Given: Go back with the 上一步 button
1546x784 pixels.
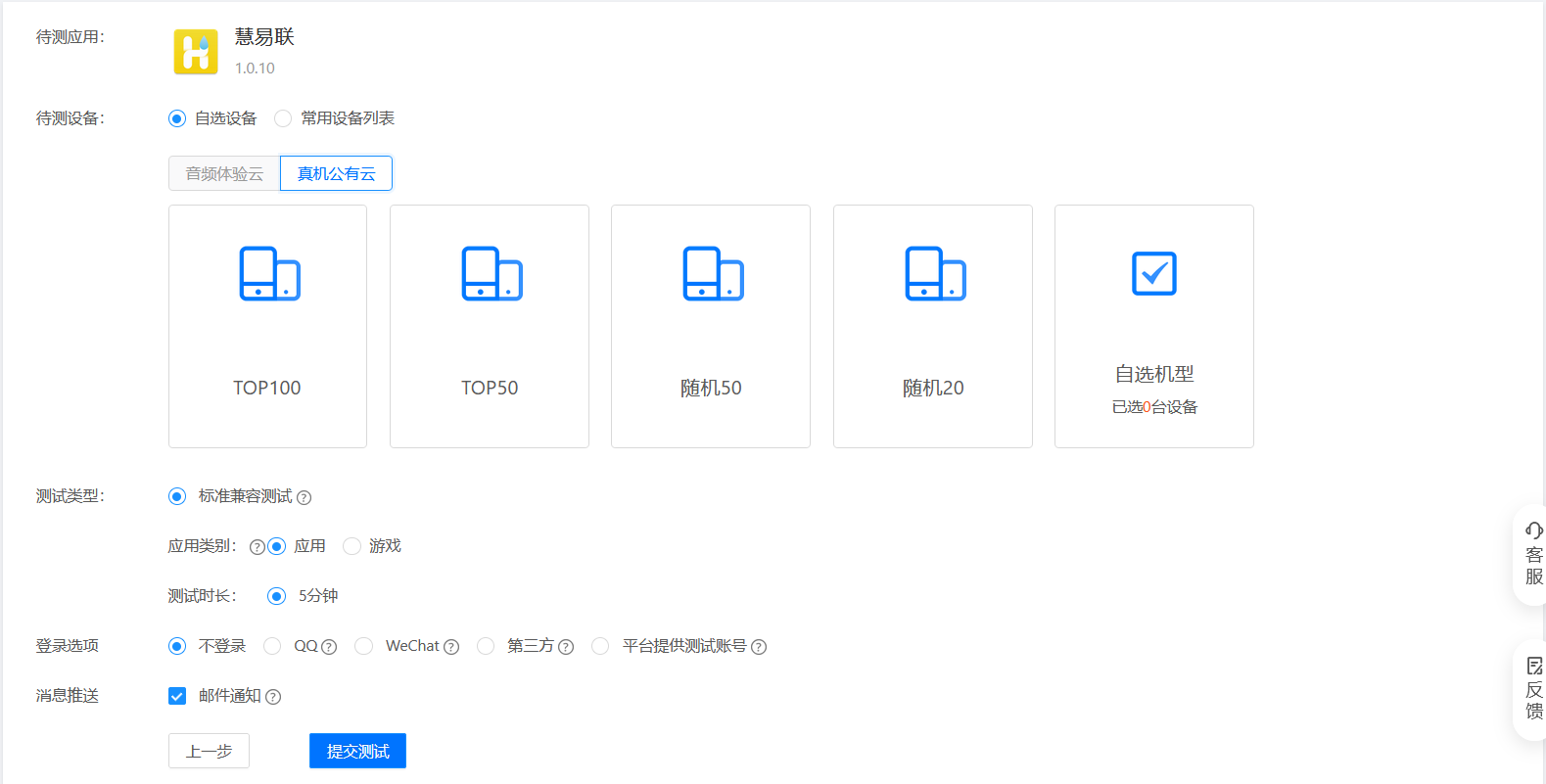Looking at the screenshot, I should [209, 751].
